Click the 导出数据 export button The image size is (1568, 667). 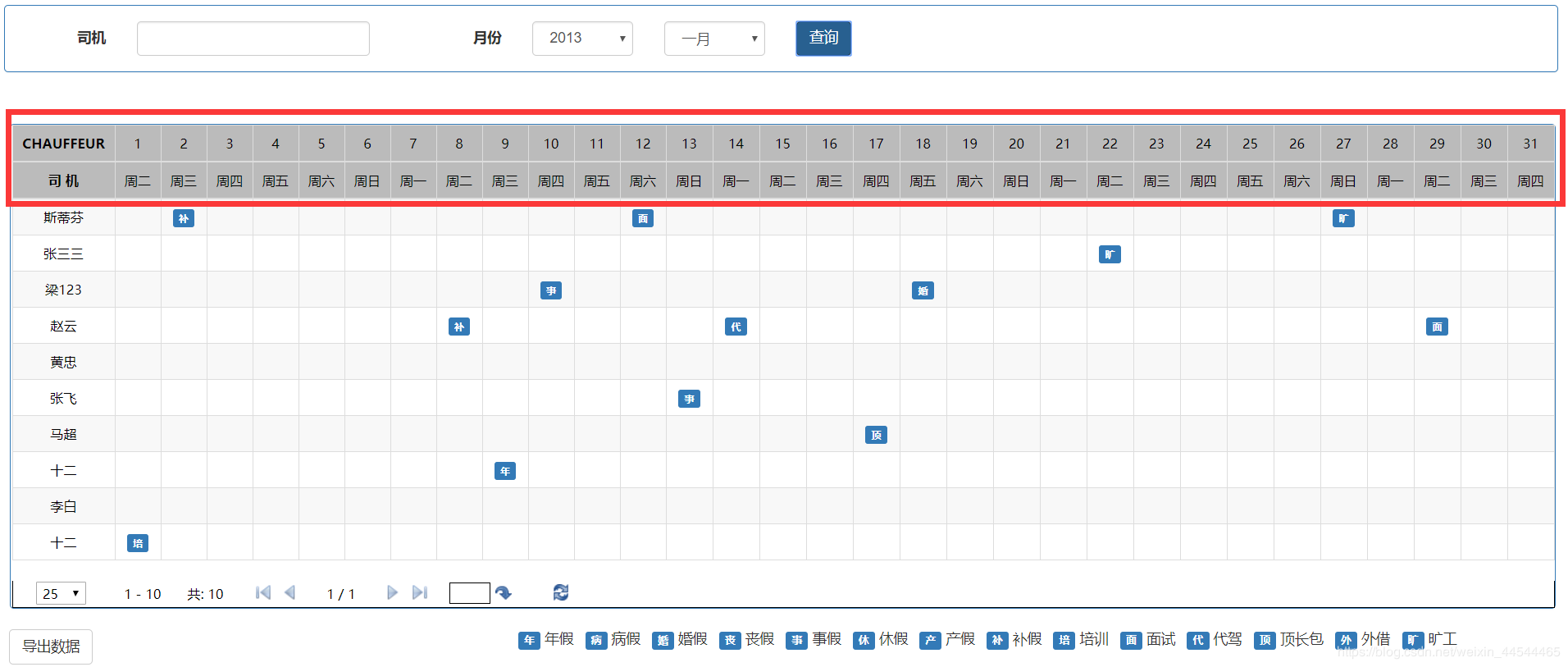click(x=51, y=646)
